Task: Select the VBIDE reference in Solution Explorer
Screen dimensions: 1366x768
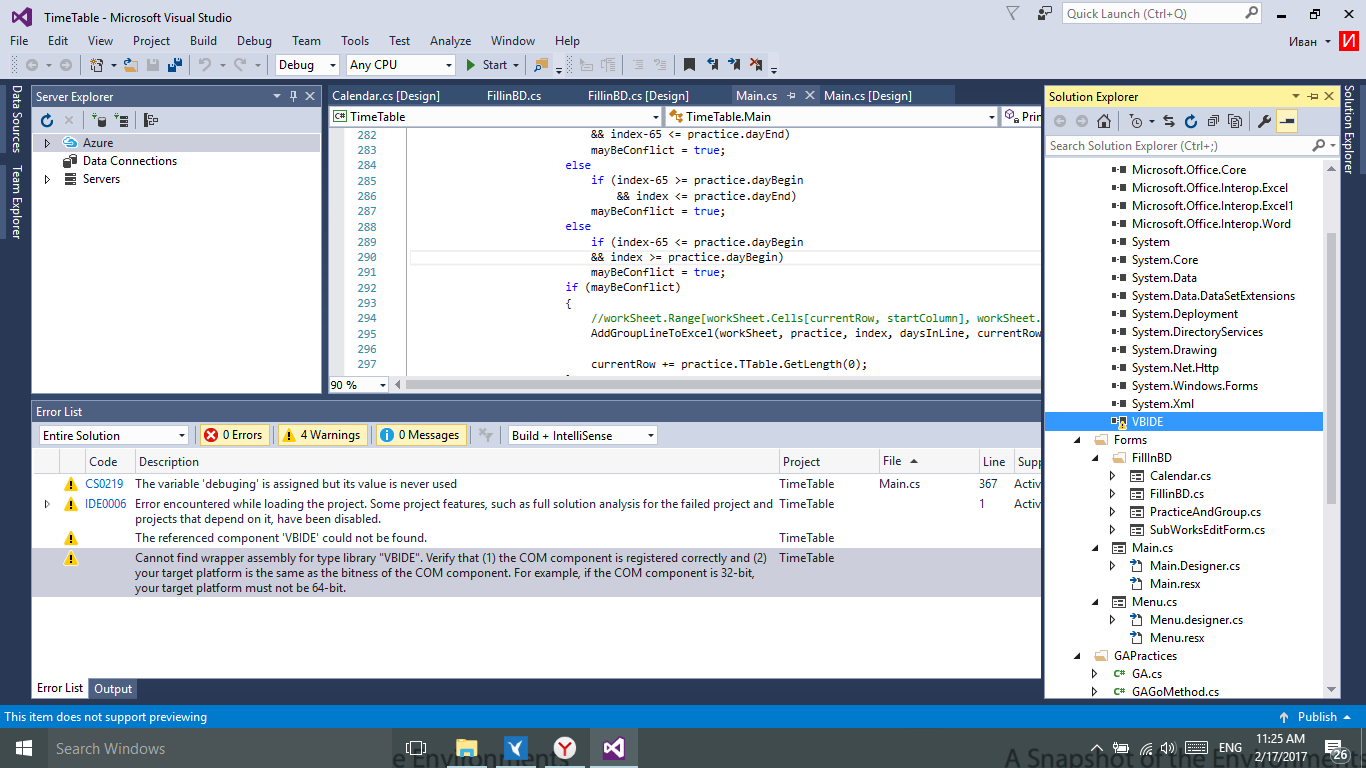Action: (x=1147, y=422)
